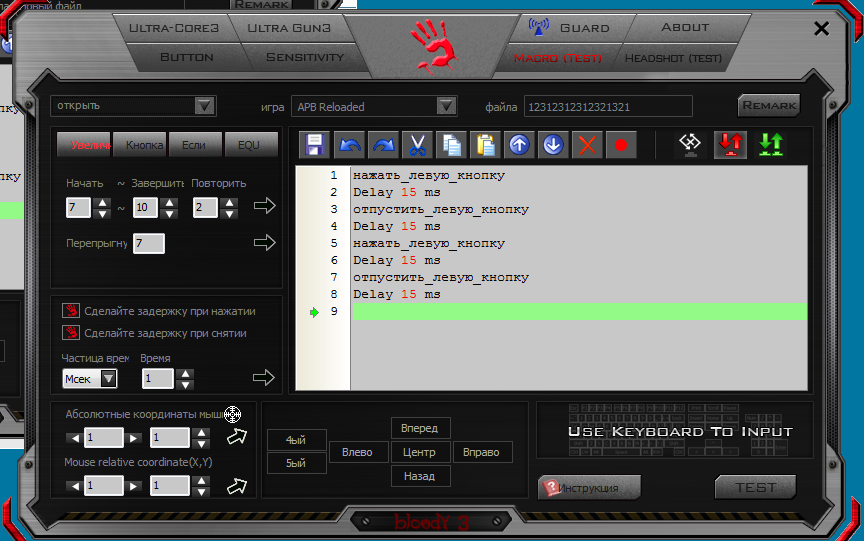This screenshot has width=864, height=541.
Task: Click the Влево mouse button
Action: pos(358,452)
